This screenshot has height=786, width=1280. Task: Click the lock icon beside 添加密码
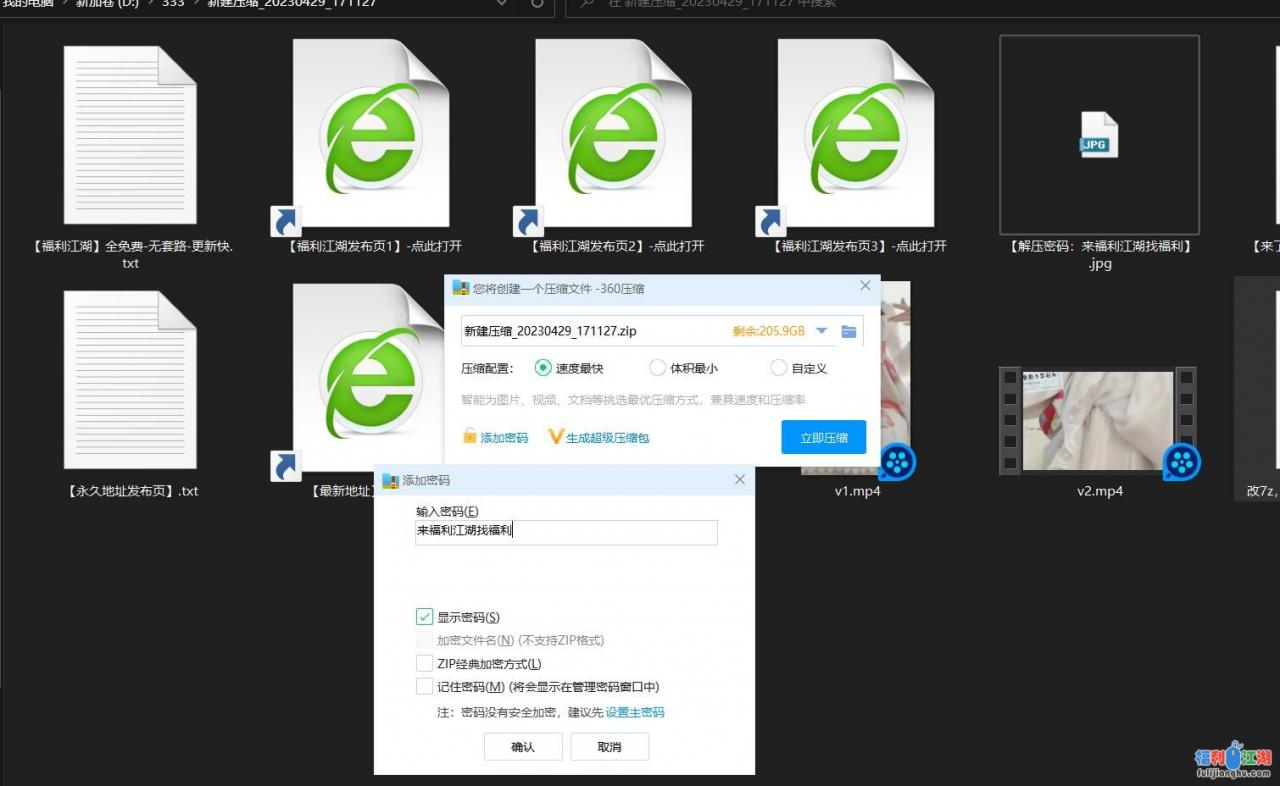click(469, 437)
